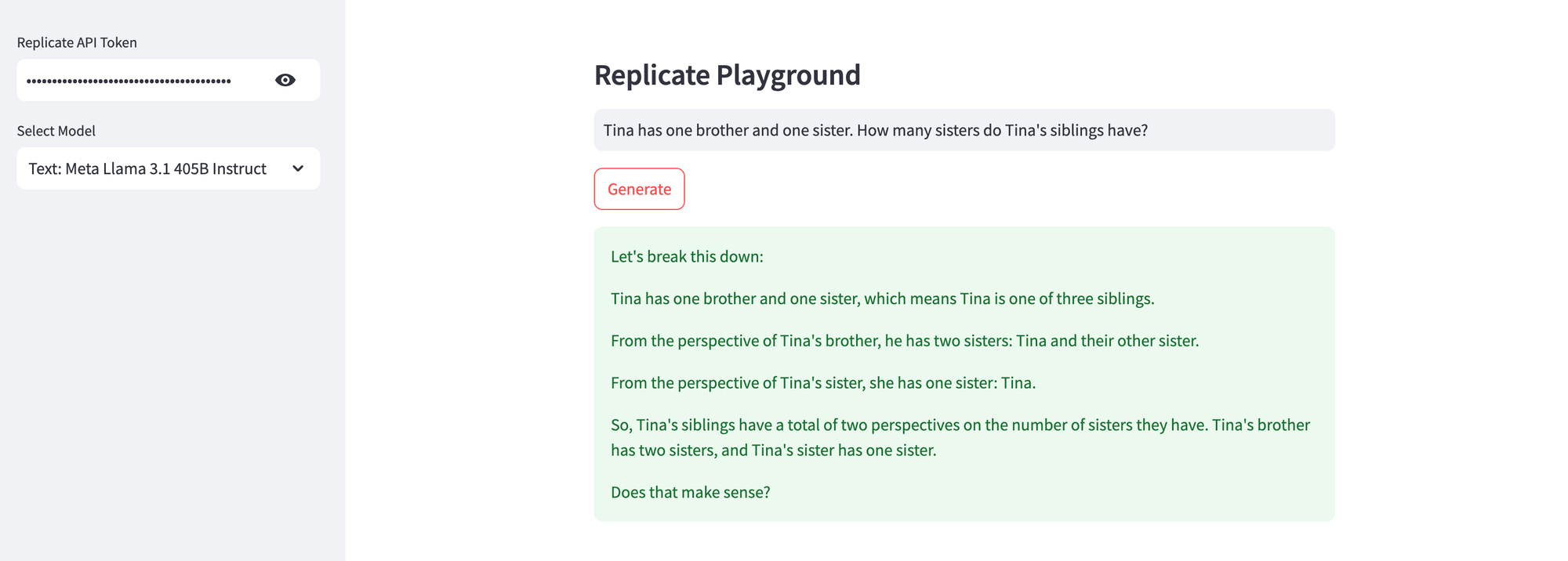Click the prompt text about Tina's siblings
The width and height of the screenshot is (1568, 561).
[875, 130]
